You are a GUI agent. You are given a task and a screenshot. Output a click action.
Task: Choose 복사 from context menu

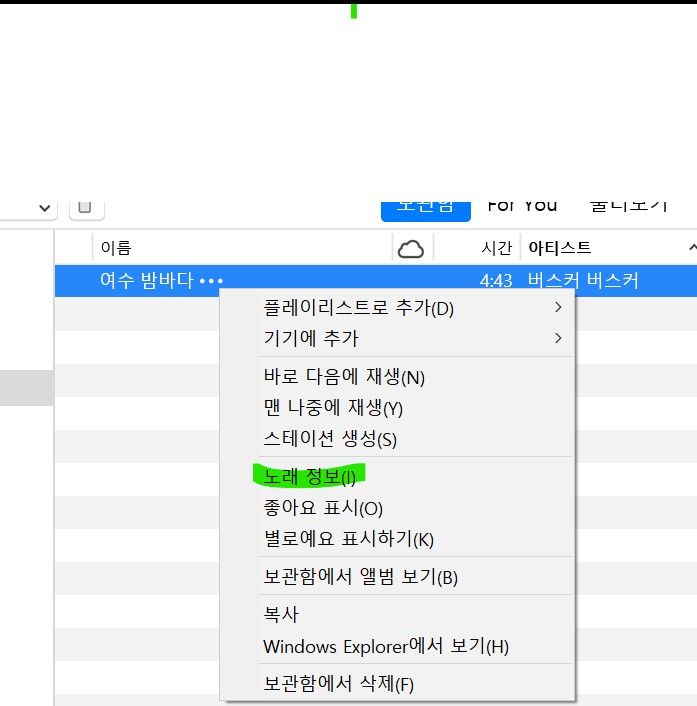point(397,614)
